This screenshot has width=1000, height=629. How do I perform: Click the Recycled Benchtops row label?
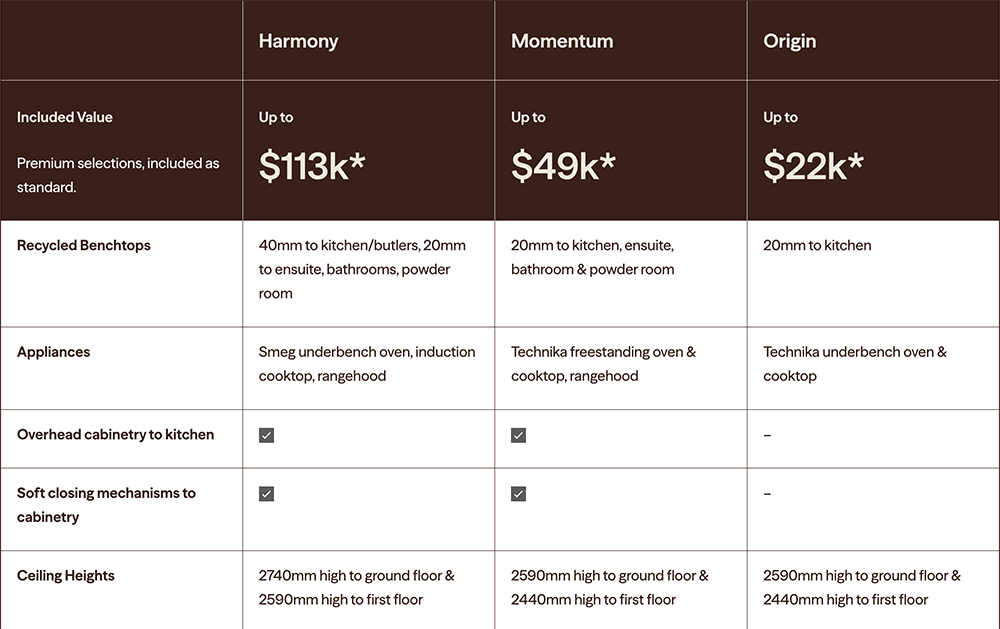tap(84, 245)
